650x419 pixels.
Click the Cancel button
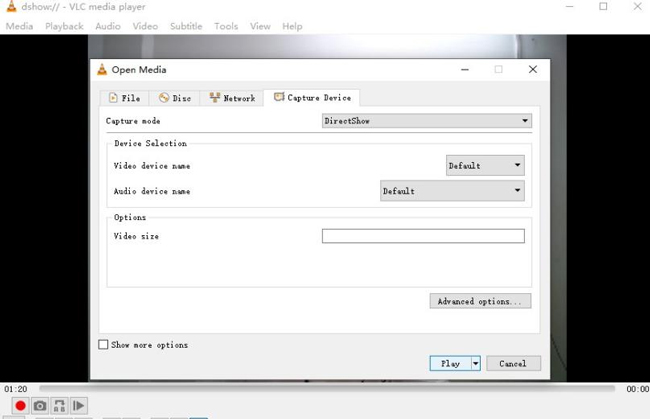513,363
